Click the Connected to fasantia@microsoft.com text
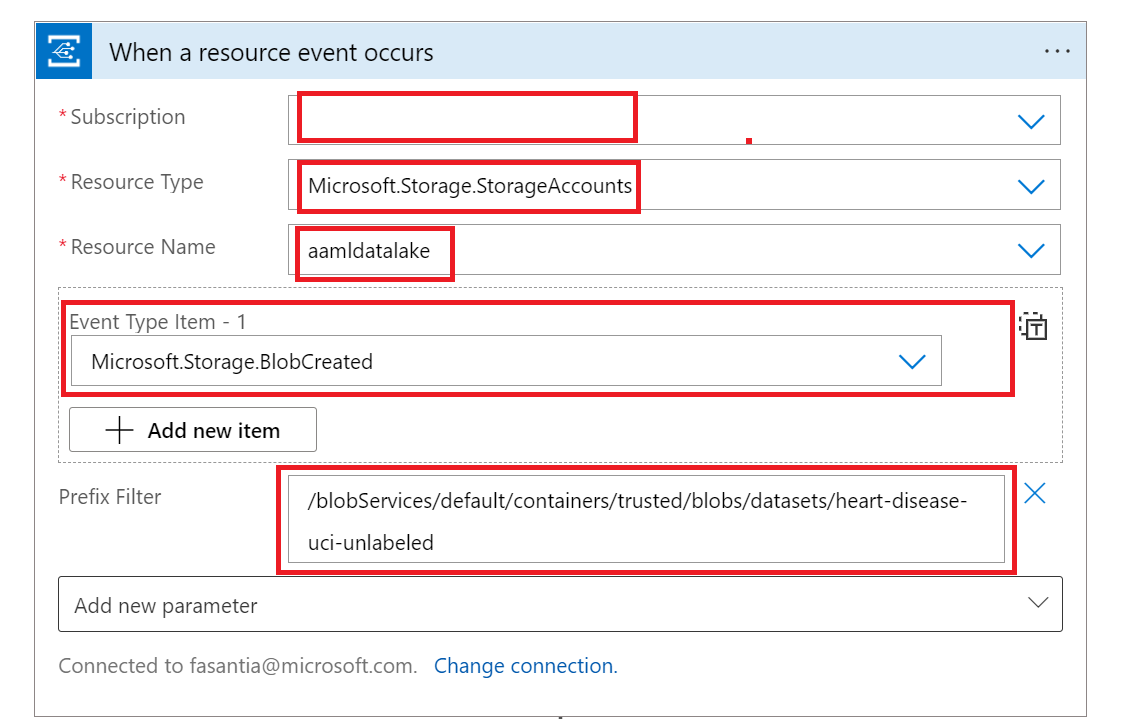The width and height of the screenshot is (1125, 719). tap(238, 666)
